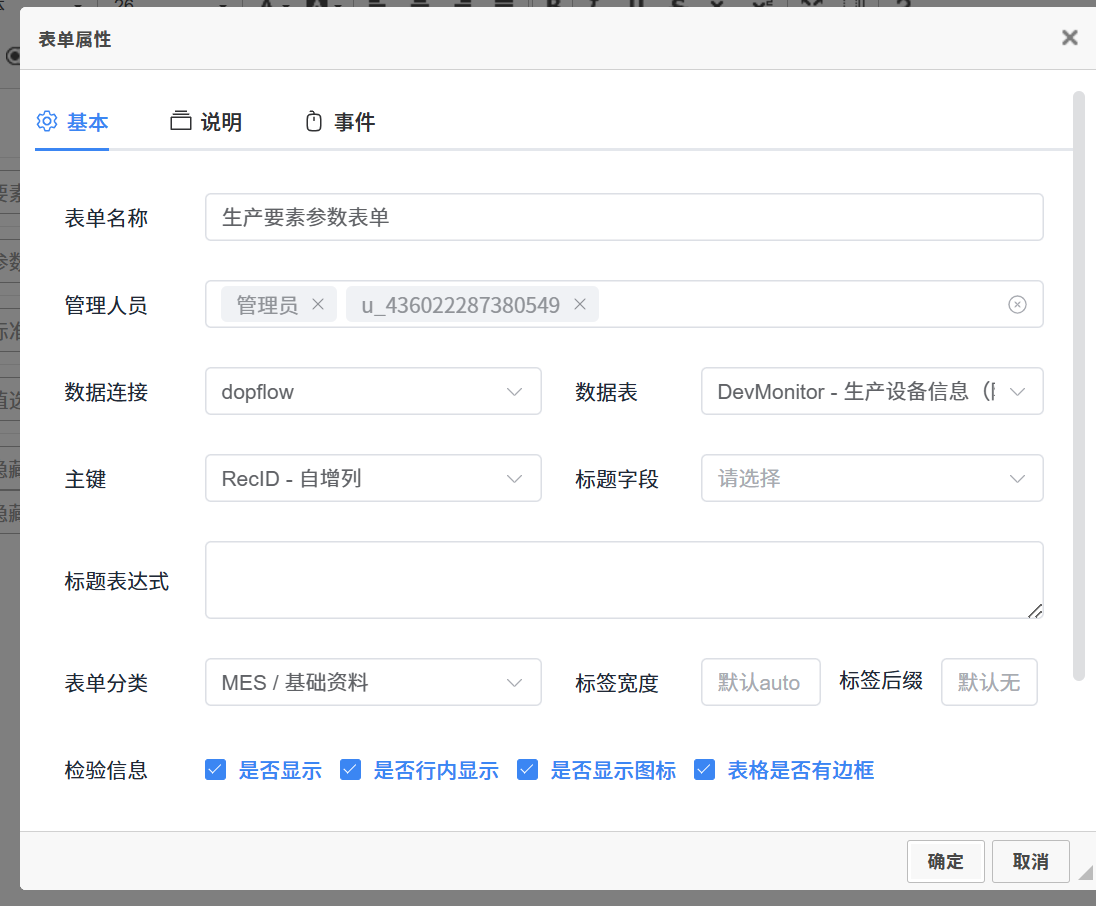Open the 数据连接 dropdown showing dopflow
The height and width of the screenshot is (906, 1096).
[373, 392]
